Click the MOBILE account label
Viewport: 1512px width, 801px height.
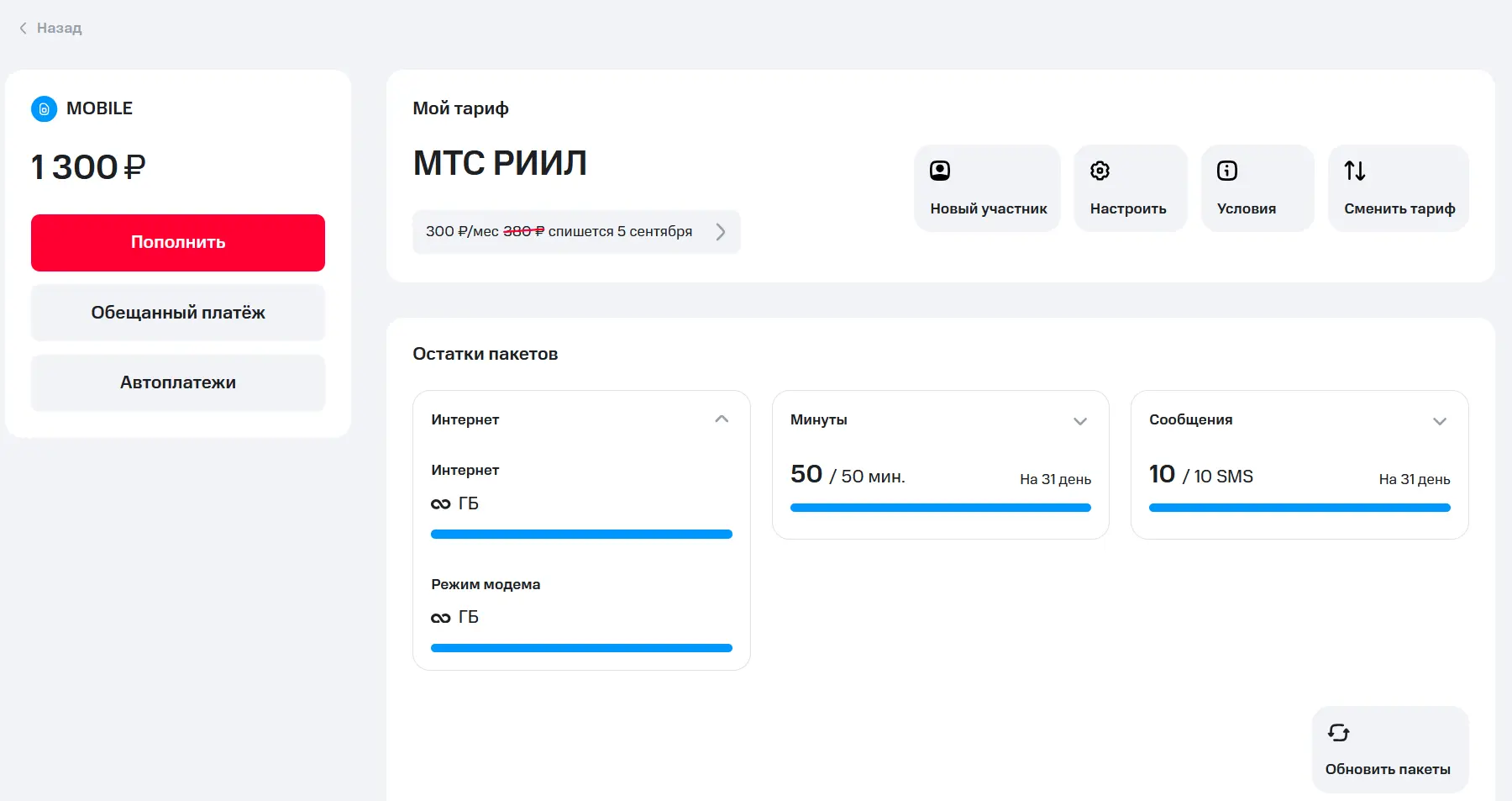99,108
